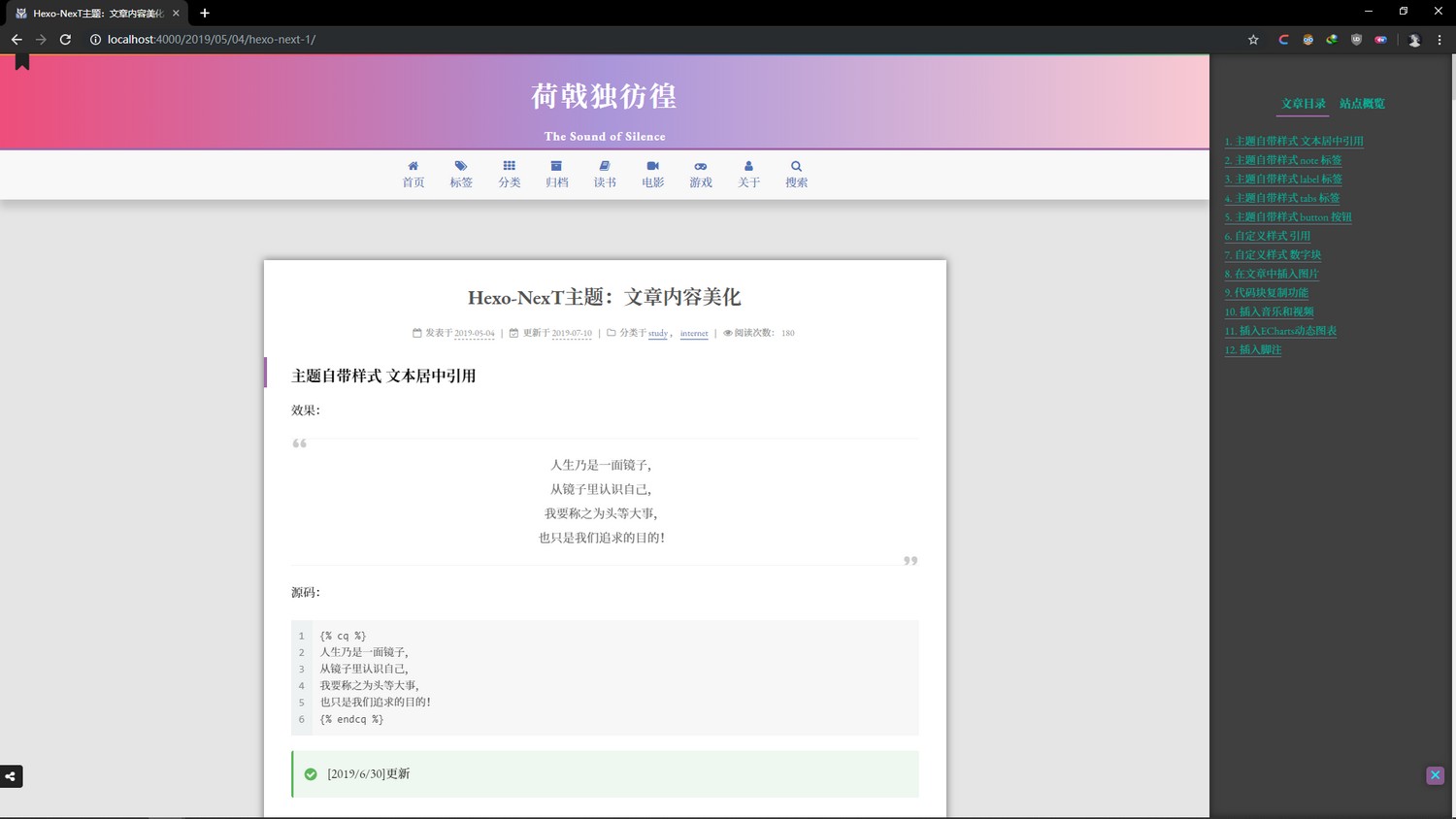Jump to 5. 主题自带样式 button 按钮
The image size is (1456, 819).
pyautogui.click(x=1288, y=217)
